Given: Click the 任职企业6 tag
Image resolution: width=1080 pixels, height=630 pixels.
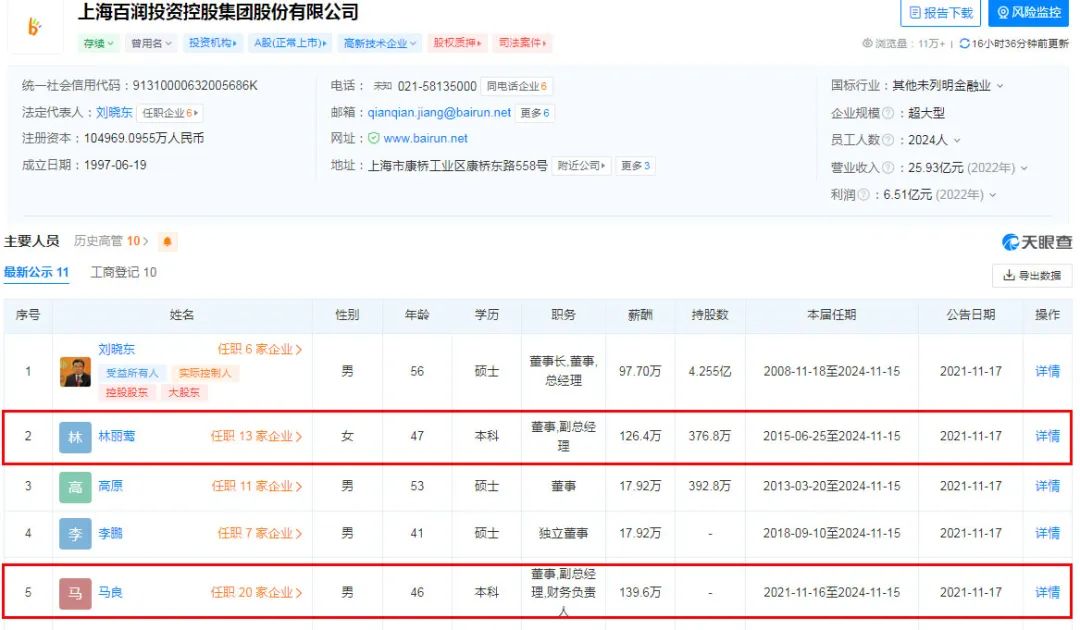Looking at the screenshot, I should [170, 113].
